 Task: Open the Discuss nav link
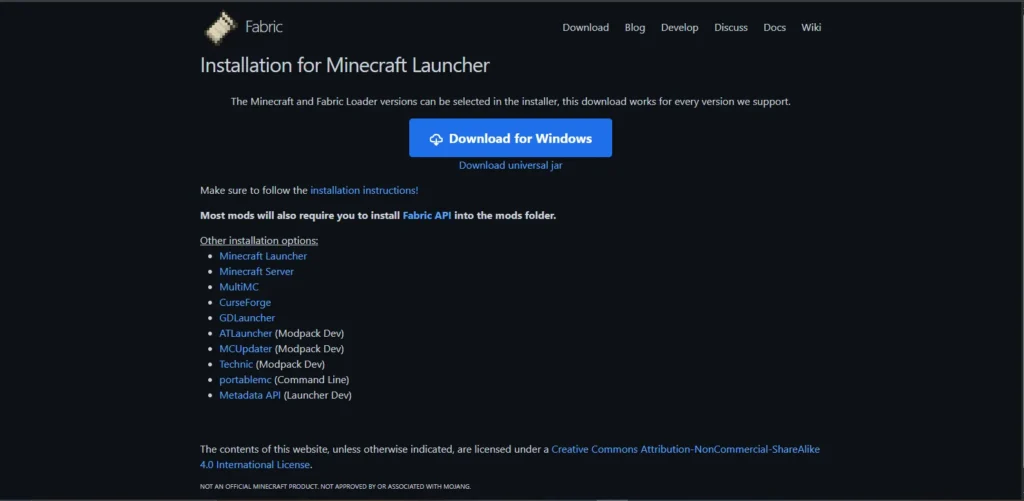tap(731, 27)
